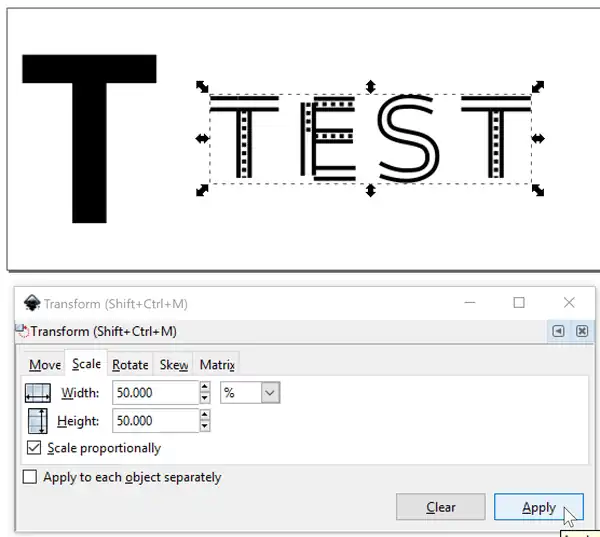Iconify the docked Transform panel
The width and height of the screenshot is (600, 537).
coord(558,332)
